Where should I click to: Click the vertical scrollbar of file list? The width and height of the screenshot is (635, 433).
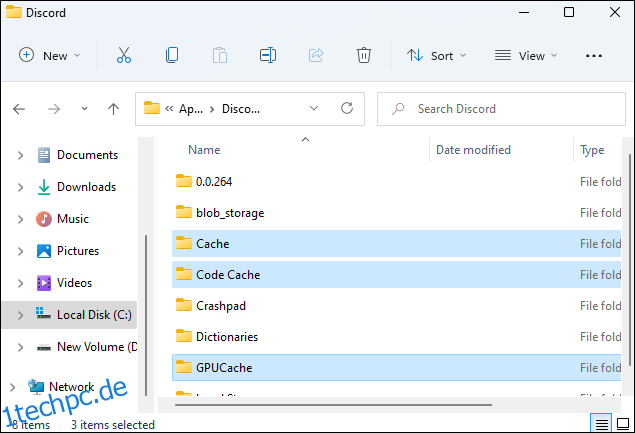(x=629, y=259)
